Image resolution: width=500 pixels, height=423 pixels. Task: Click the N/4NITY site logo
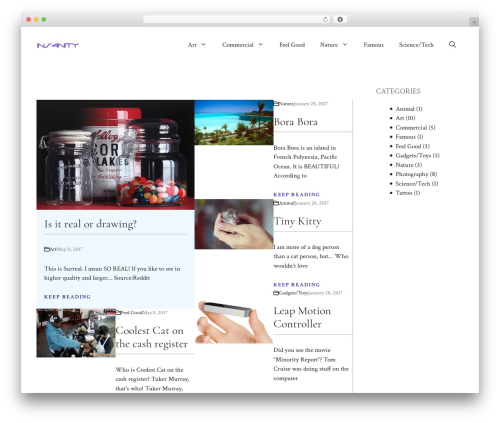58,45
